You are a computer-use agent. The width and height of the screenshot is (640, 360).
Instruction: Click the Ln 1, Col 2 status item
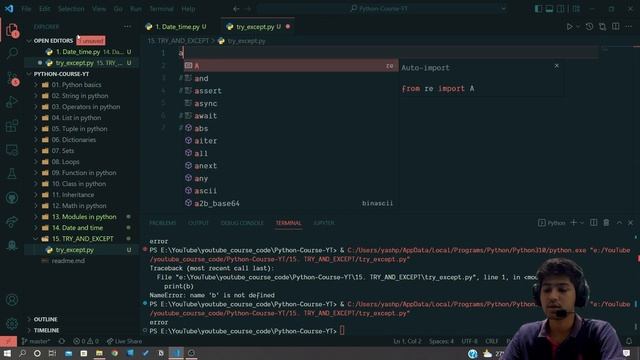coord(407,341)
